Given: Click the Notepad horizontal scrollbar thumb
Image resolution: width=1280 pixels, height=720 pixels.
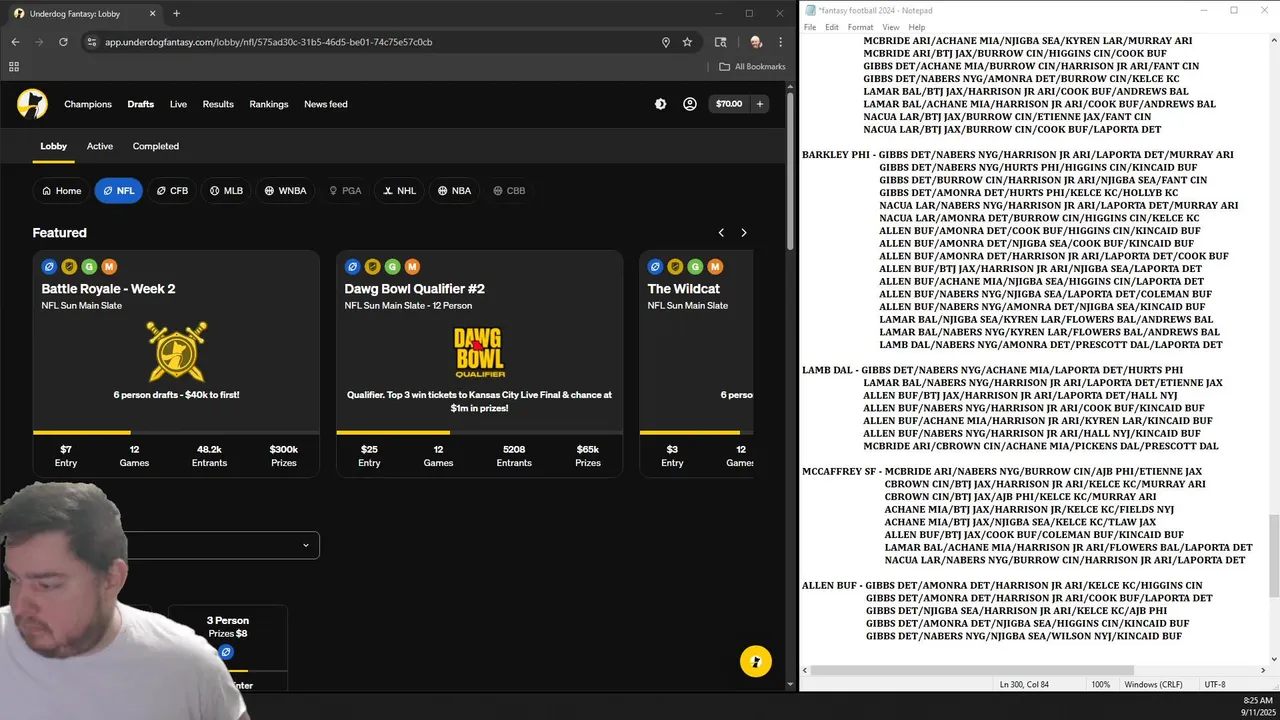Looking at the screenshot, I should [972, 670].
